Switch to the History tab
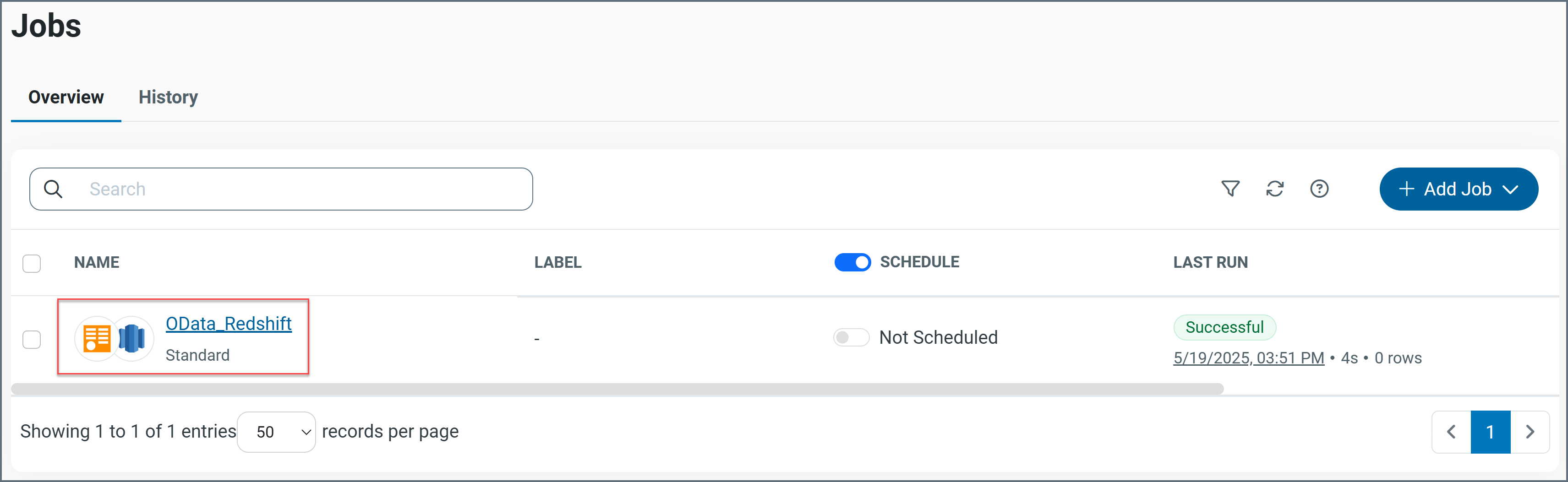This screenshot has width=1568, height=482. [x=168, y=97]
